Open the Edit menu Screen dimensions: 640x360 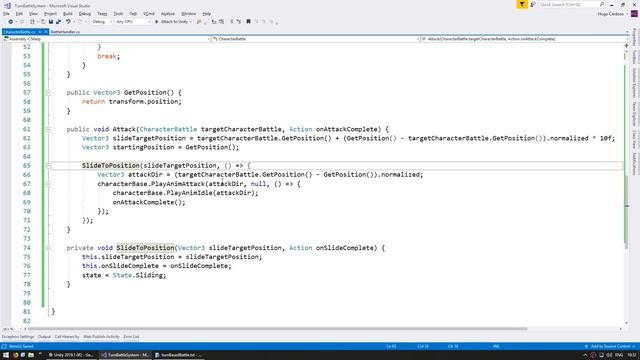click(19, 14)
